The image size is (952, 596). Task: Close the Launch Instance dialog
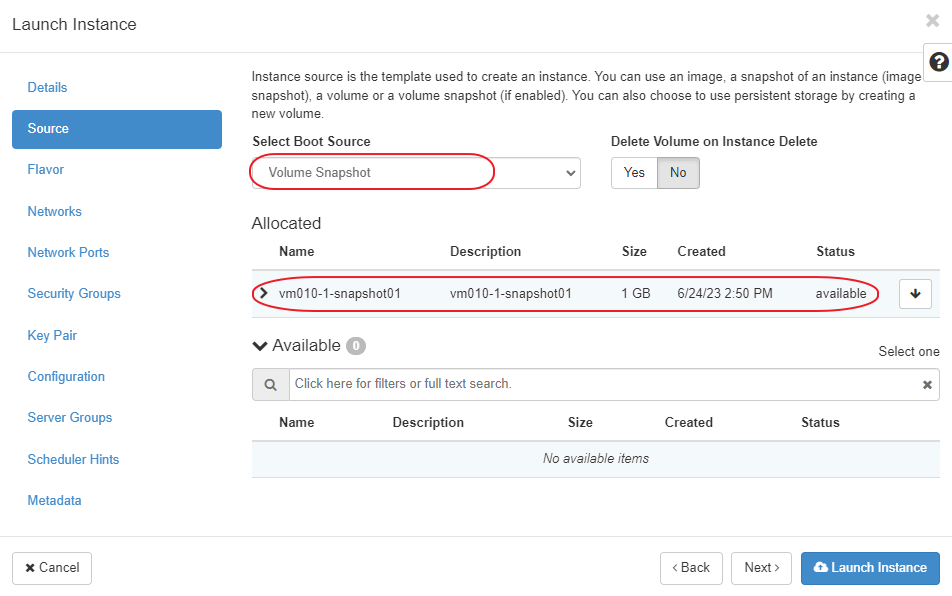coord(932,20)
